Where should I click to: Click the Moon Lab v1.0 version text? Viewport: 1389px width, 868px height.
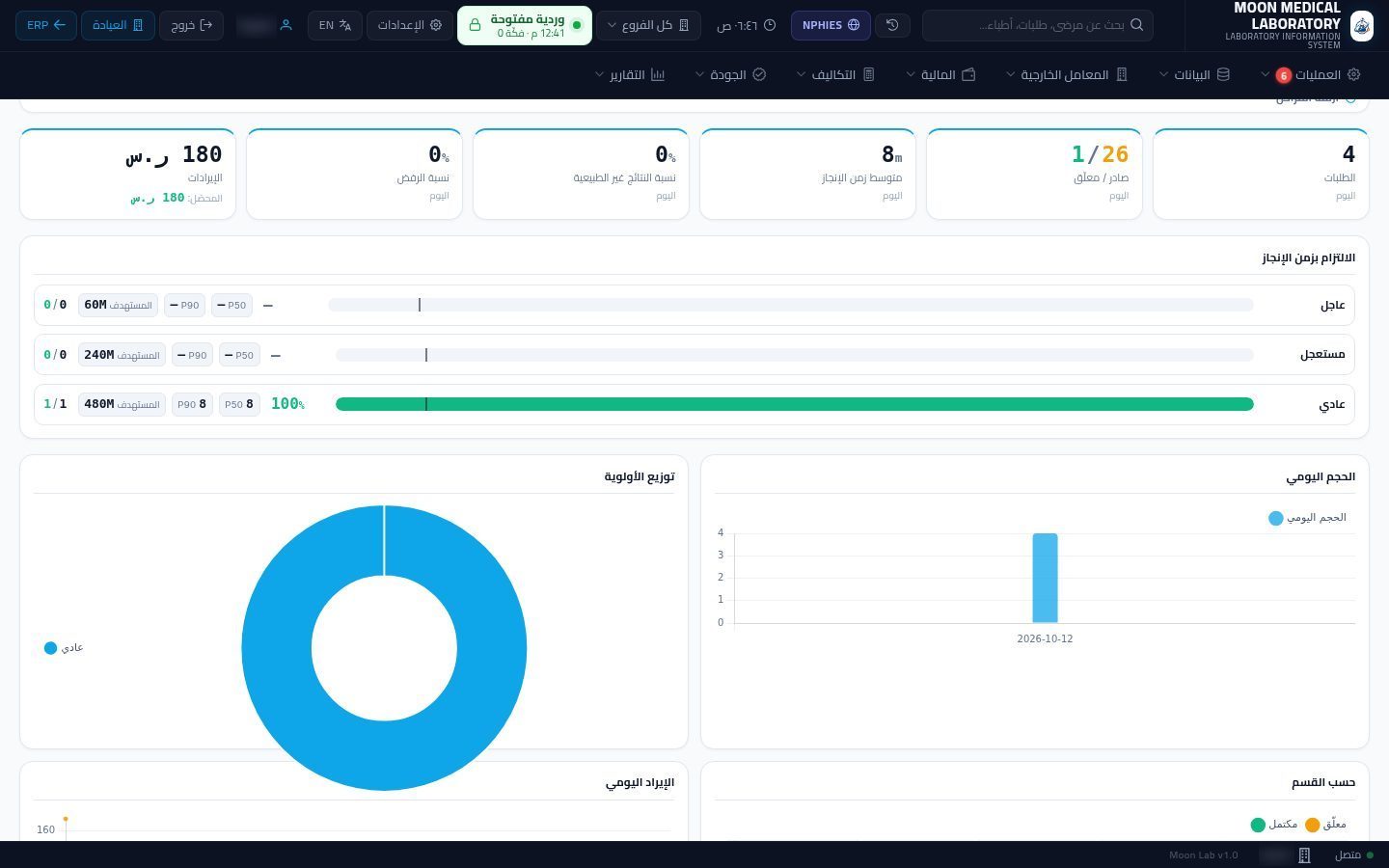[1203, 855]
